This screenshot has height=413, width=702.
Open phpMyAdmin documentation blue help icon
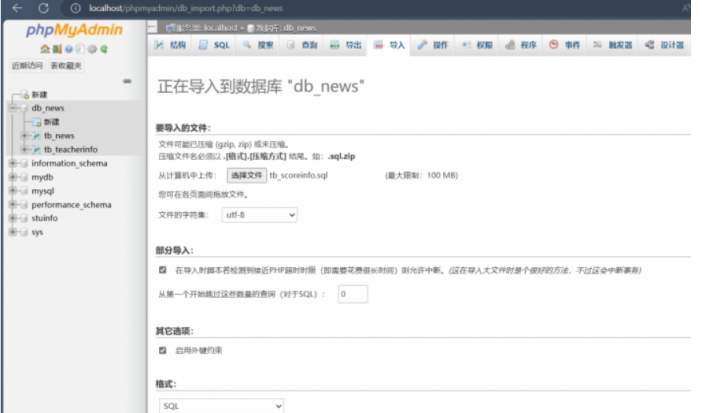pos(68,49)
